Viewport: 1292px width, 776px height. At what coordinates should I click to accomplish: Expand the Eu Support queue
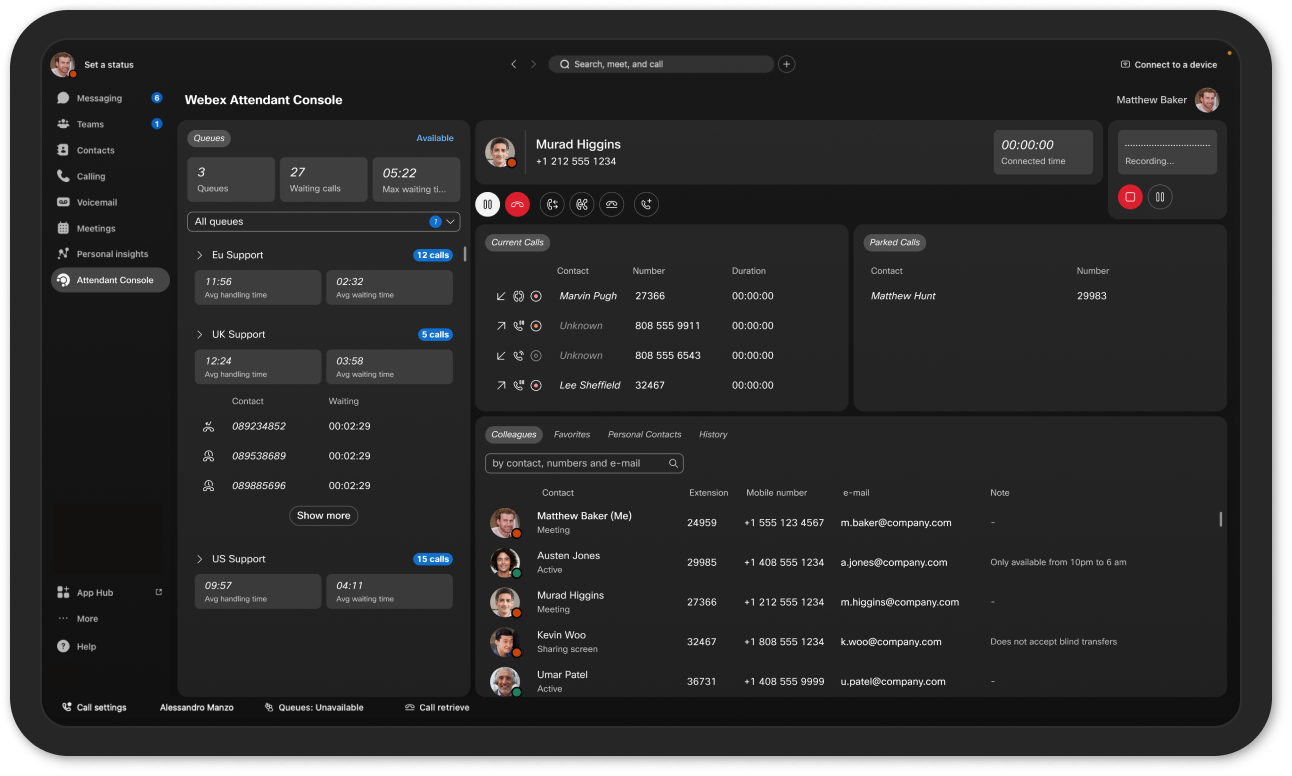click(200, 255)
